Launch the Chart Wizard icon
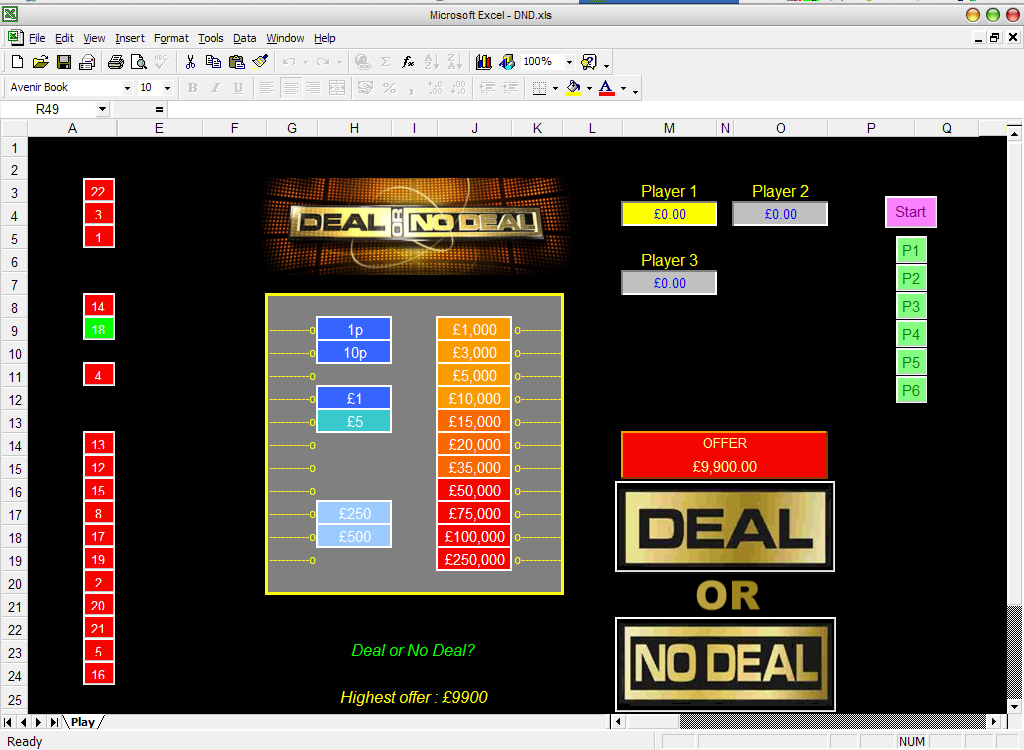This screenshot has height=750, width=1024. point(484,62)
